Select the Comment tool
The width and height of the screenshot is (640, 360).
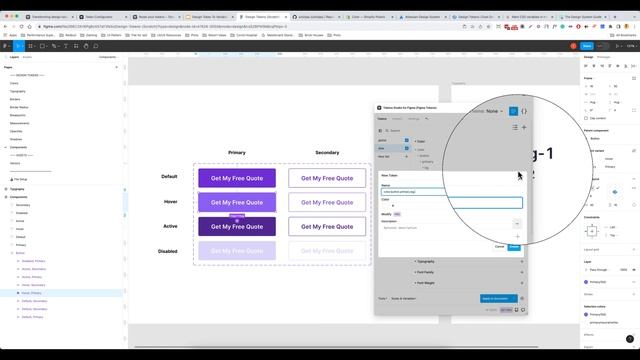[96, 46]
